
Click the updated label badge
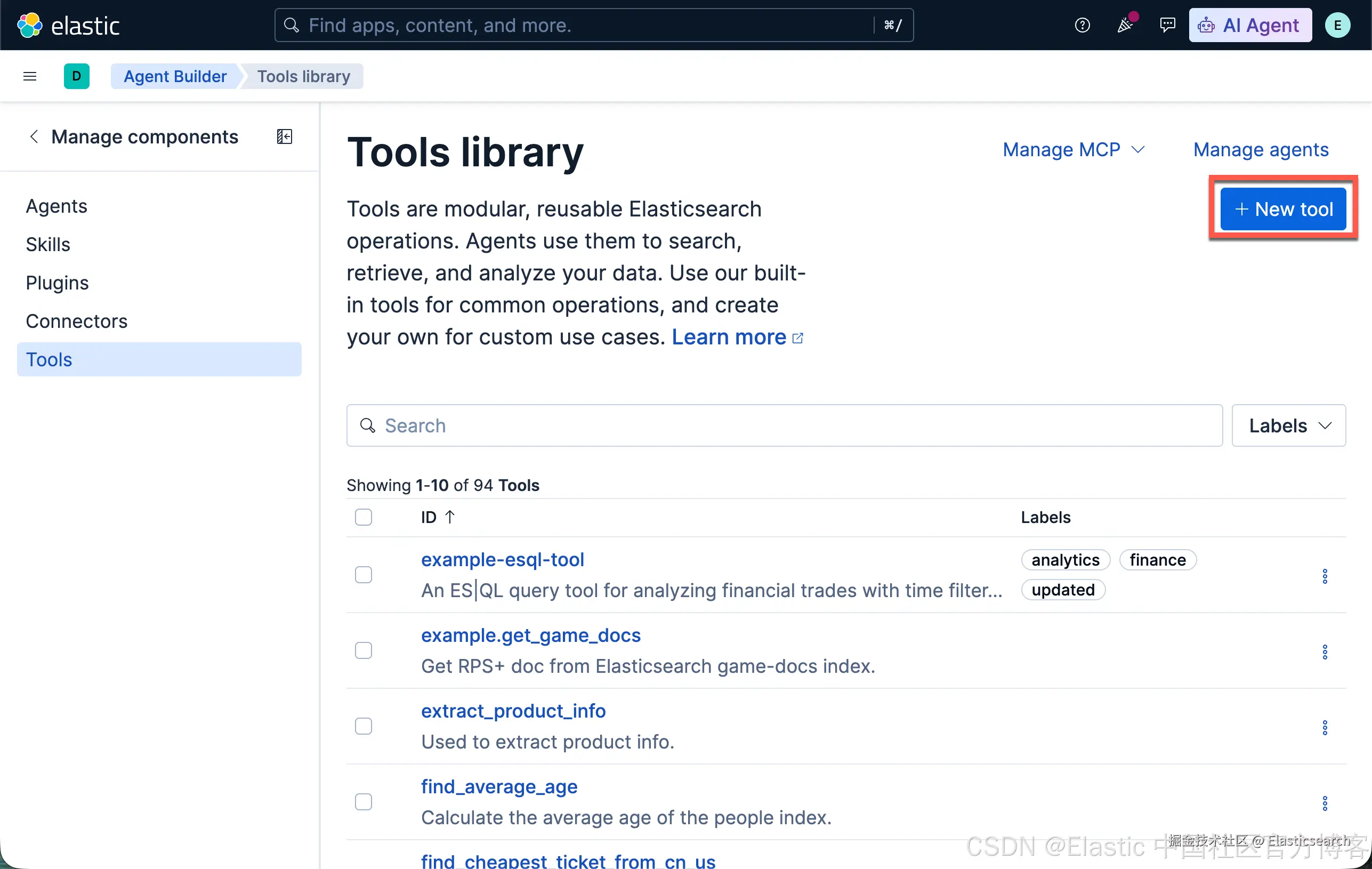(1063, 590)
